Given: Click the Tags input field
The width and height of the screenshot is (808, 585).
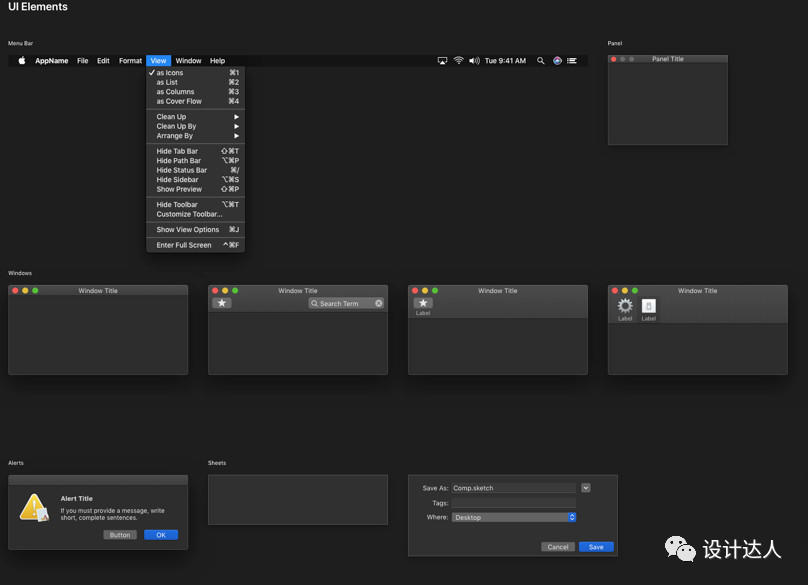Looking at the screenshot, I should tap(514, 503).
